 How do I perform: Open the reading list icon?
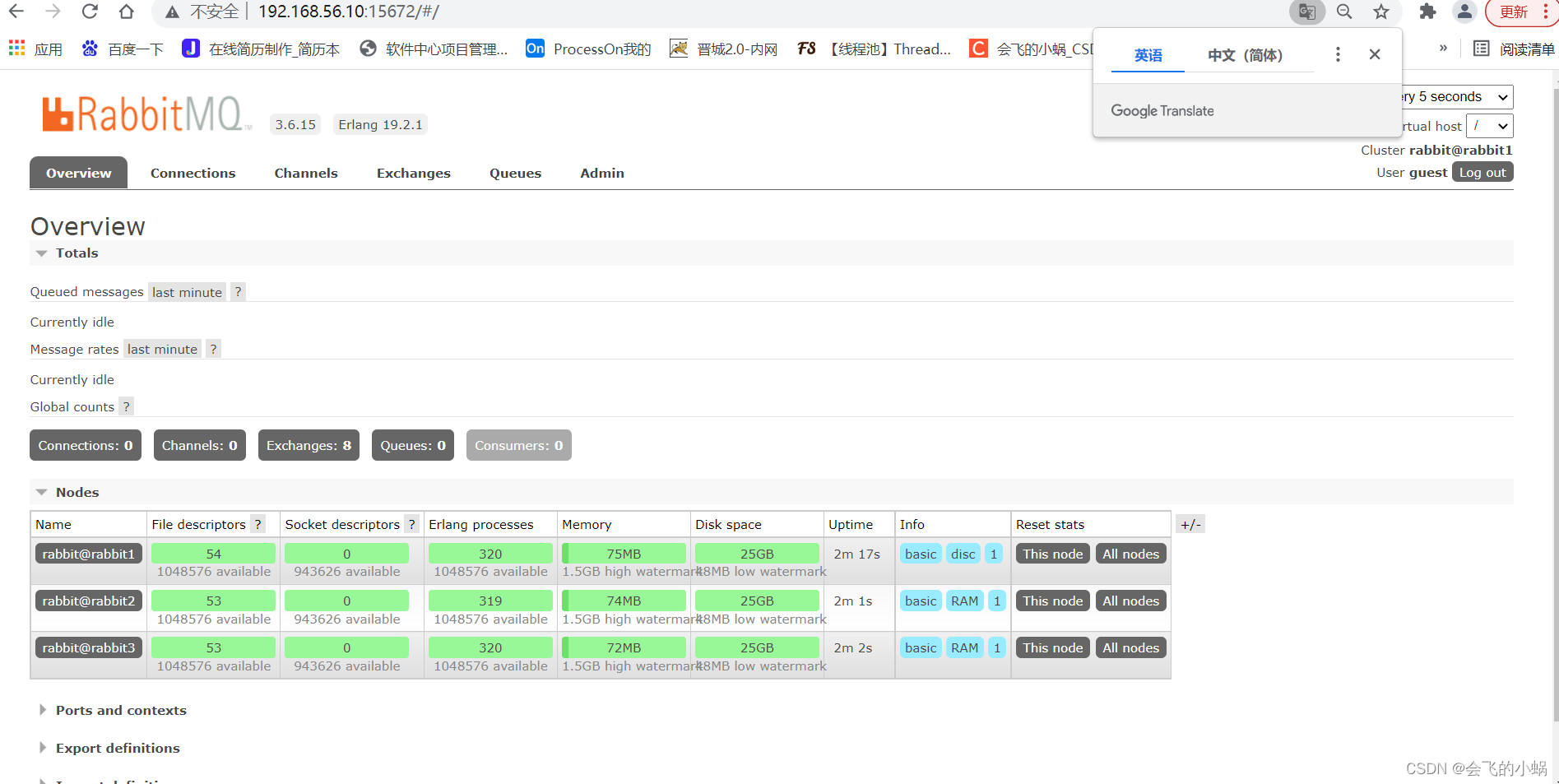(x=1481, y=49)
